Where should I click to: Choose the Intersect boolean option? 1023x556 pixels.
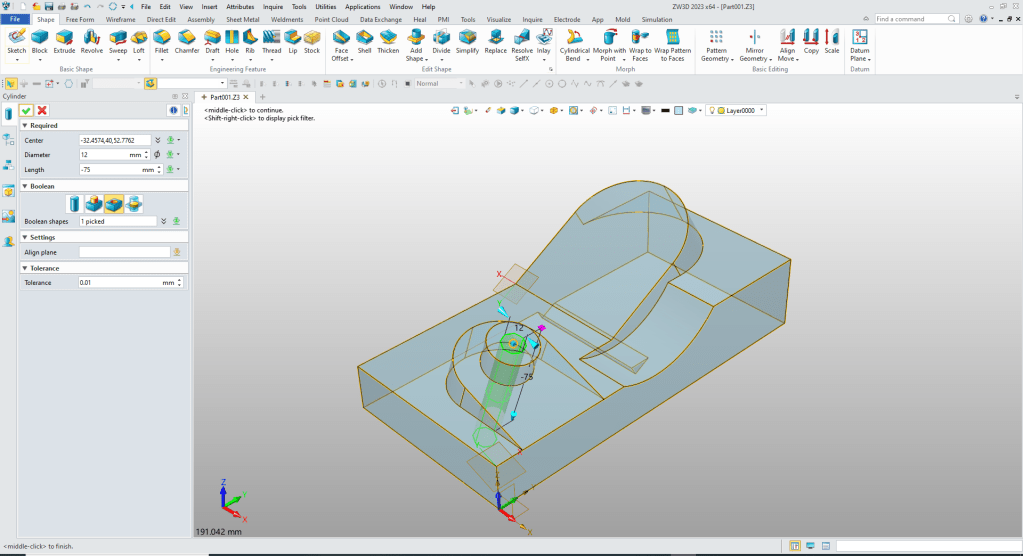(x=134, y=203)
